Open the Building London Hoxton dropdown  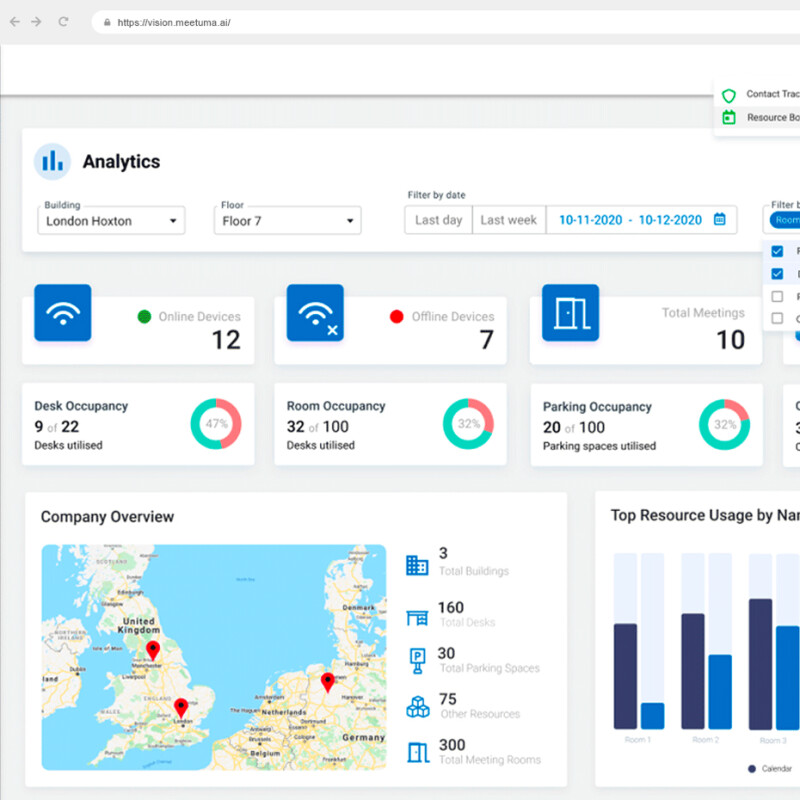[111, 220]
